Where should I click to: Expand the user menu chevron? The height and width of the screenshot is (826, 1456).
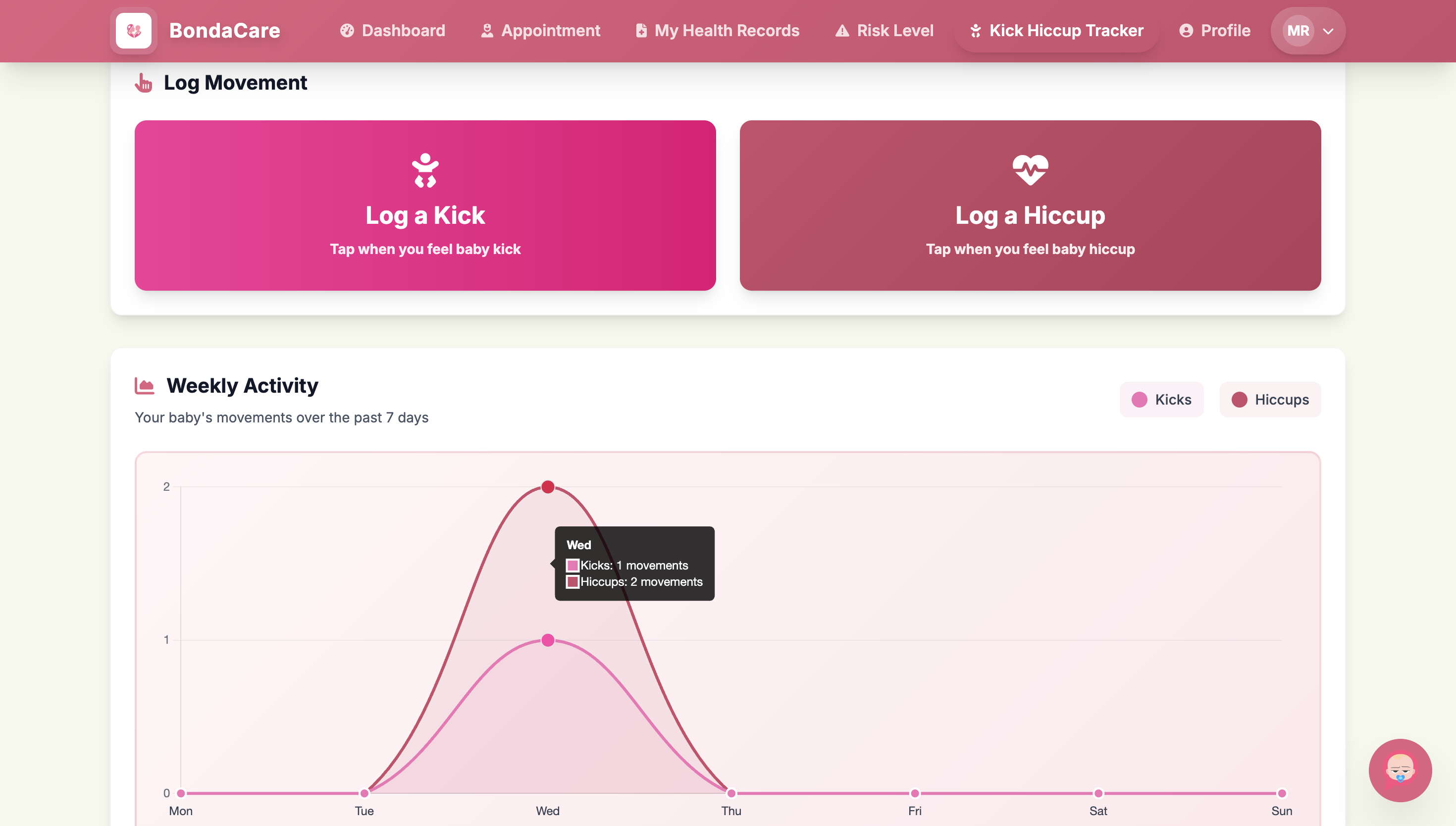[x=1328, y=31]
